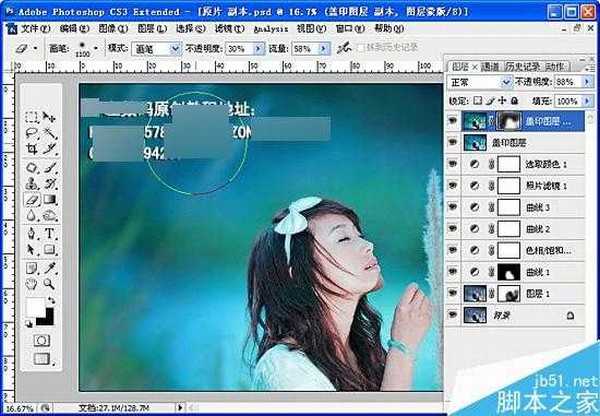Screen dimensions: 600x416
Task: Hide the 背景 layer using its eye icon
Action: [452, 314]
